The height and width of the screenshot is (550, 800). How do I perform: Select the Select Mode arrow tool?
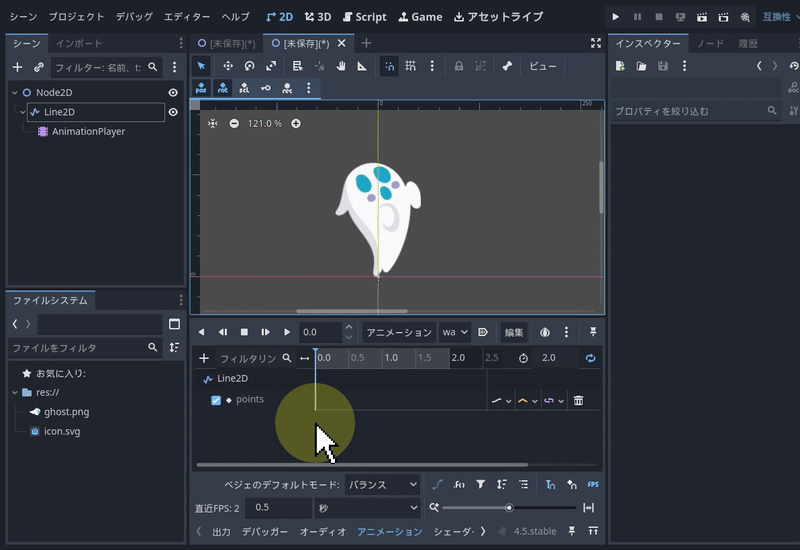pyautogui.click(x=201, y=66)
